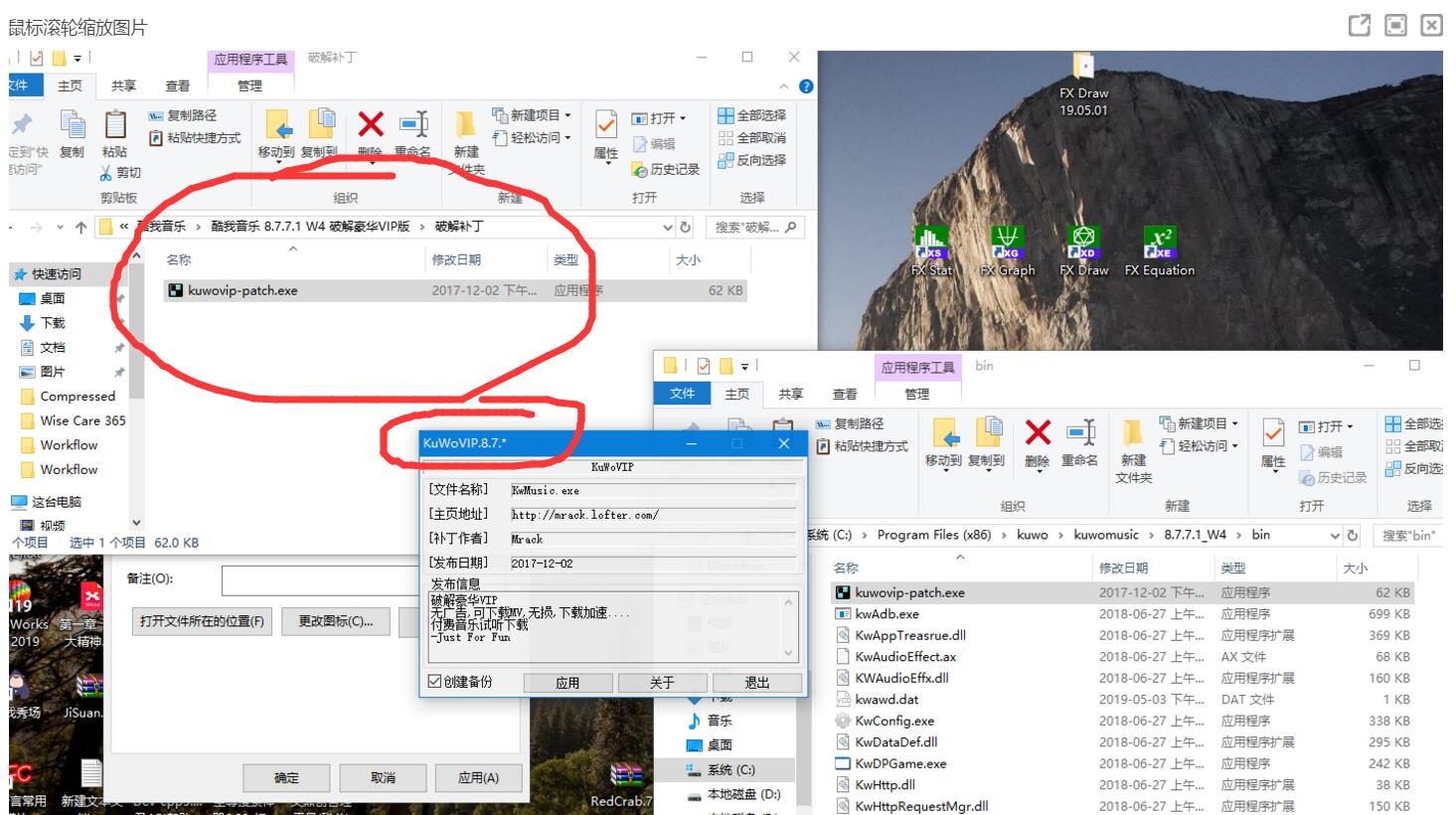Viewport: 1456px width, 815px height.
Task: Select 下载 in 破解补丁 window sidebar
Action: coord(53,323)
